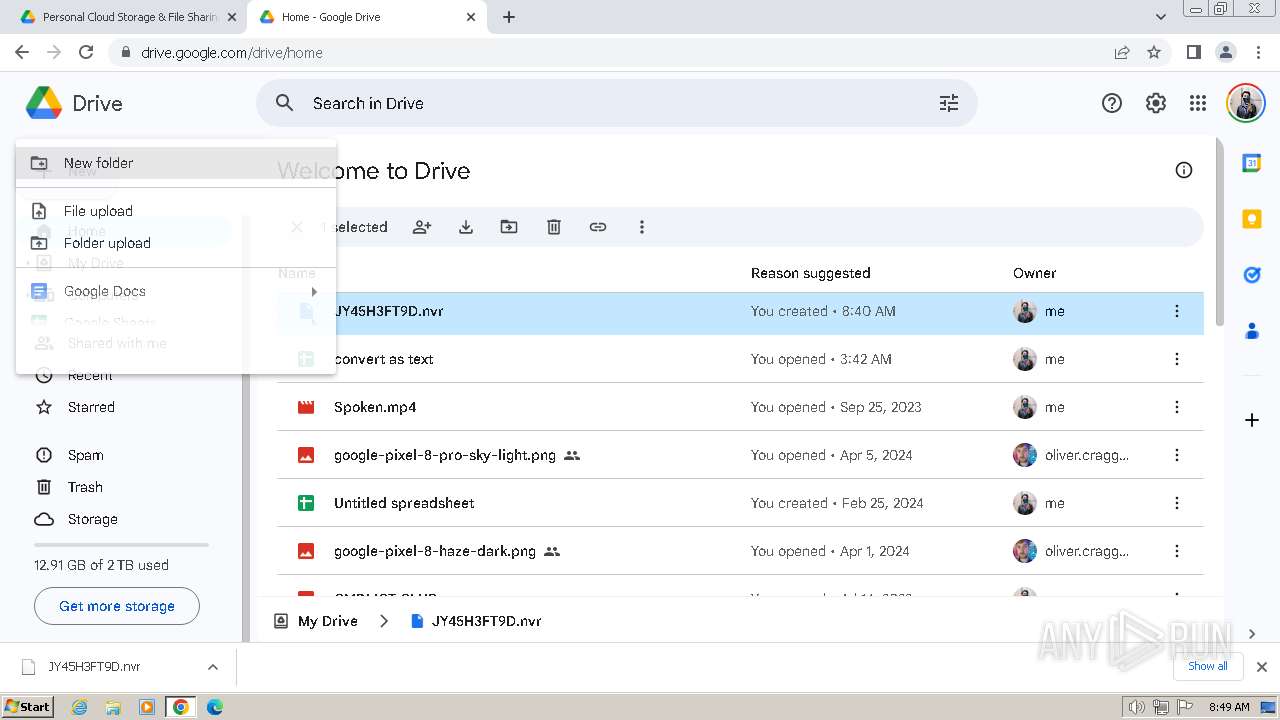Clear selection with X icon
This screenshot has height=720, width=1280.
(297, 227)
